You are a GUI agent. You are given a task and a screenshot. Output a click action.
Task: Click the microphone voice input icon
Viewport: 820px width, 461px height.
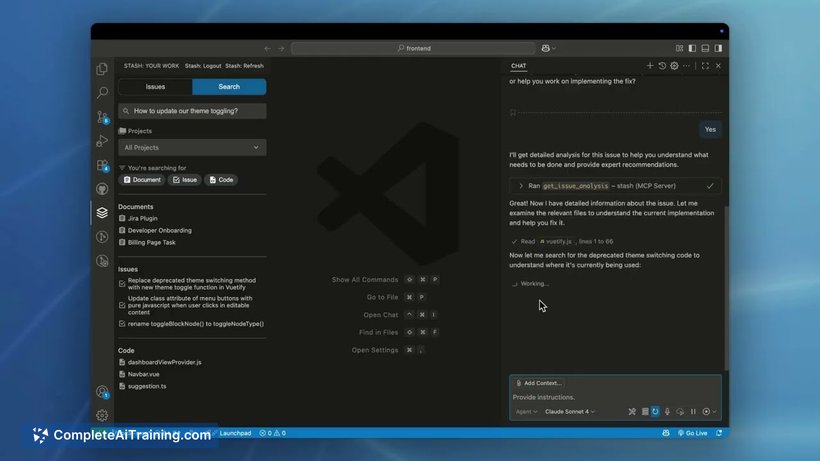(667, 412)
